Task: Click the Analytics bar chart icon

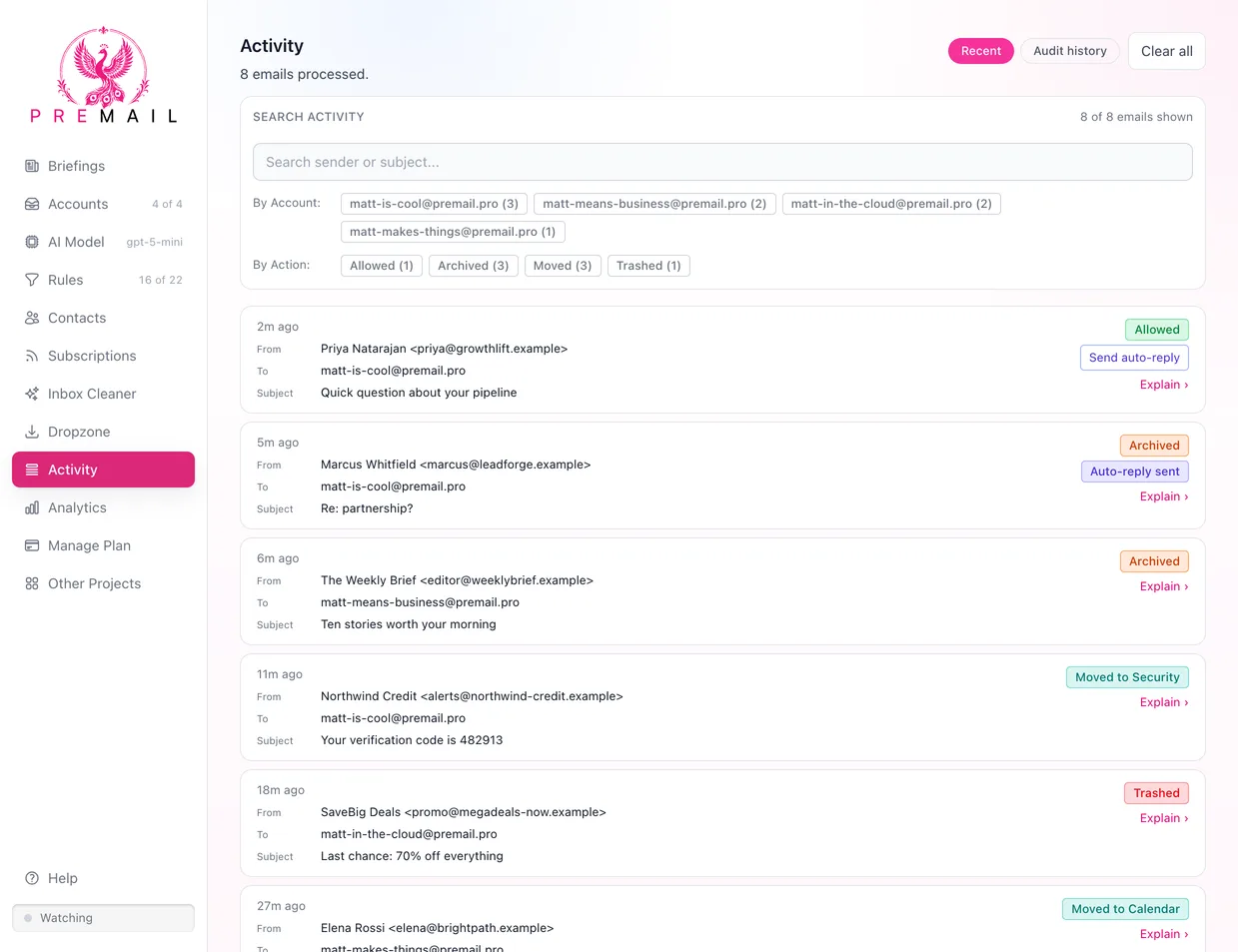Action: [x=32, y=507]
